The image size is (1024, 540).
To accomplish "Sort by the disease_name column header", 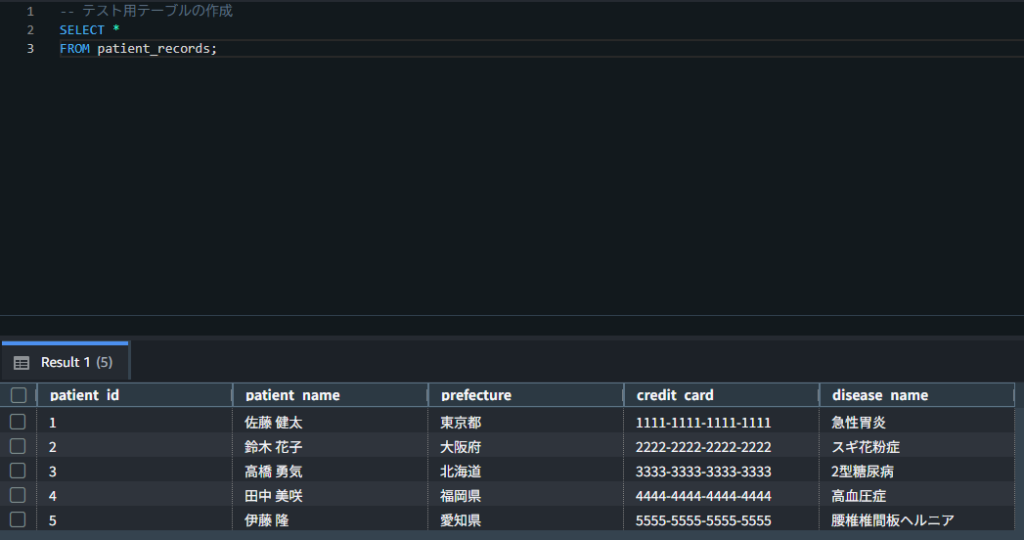I will (917, 395).
